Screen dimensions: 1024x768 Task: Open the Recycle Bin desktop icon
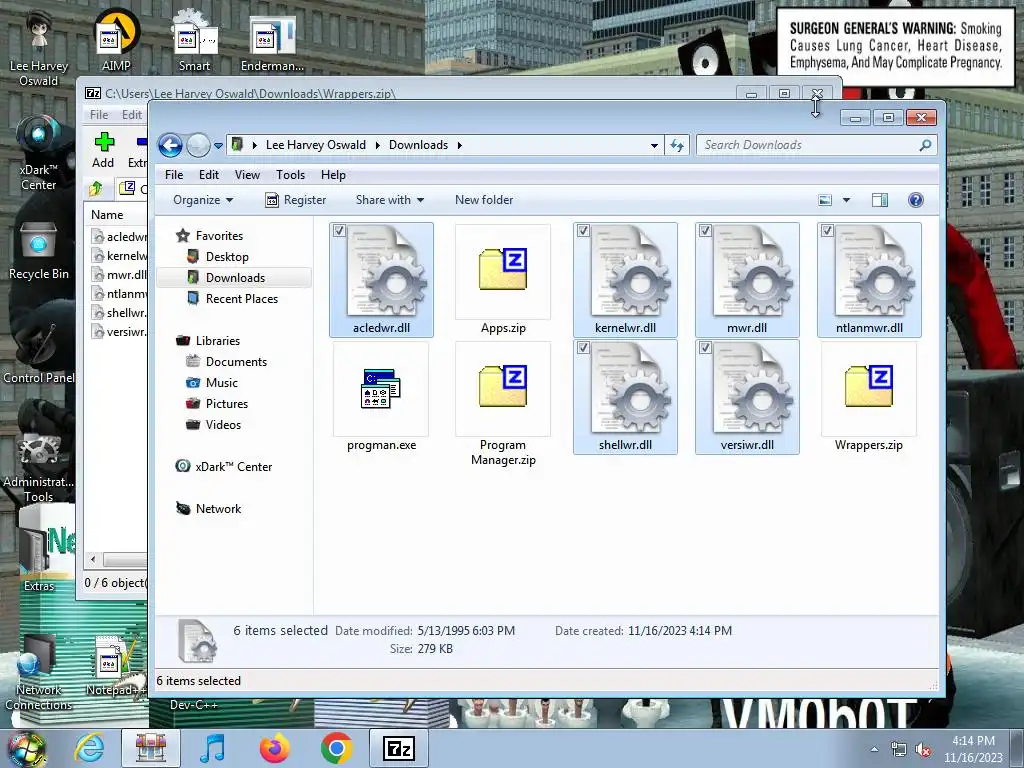pyautogui.click(x=39, y=251)
